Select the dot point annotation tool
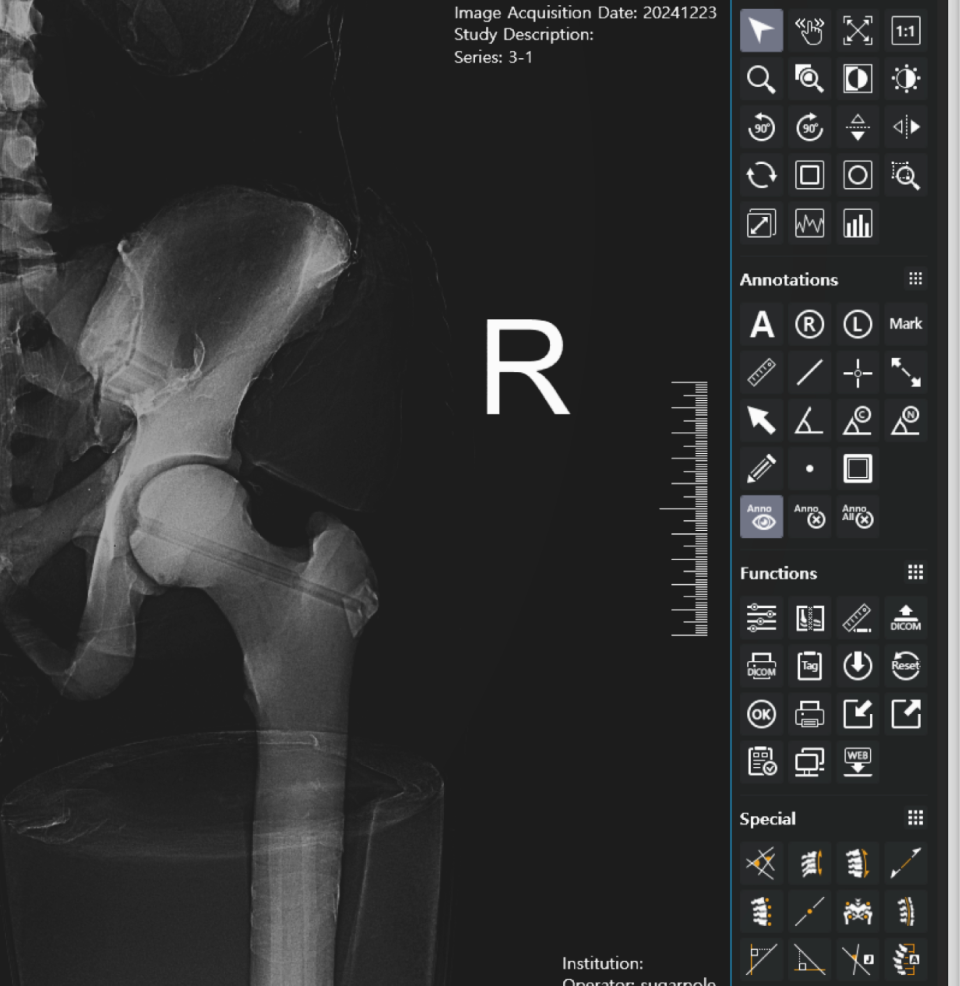960x986 pixels. [x=810, y=469]
